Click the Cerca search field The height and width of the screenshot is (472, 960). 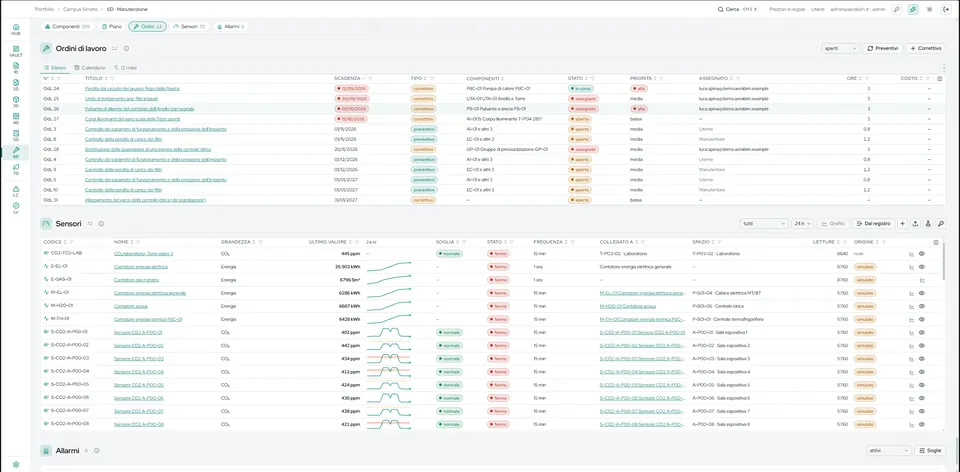coord(738,9)
